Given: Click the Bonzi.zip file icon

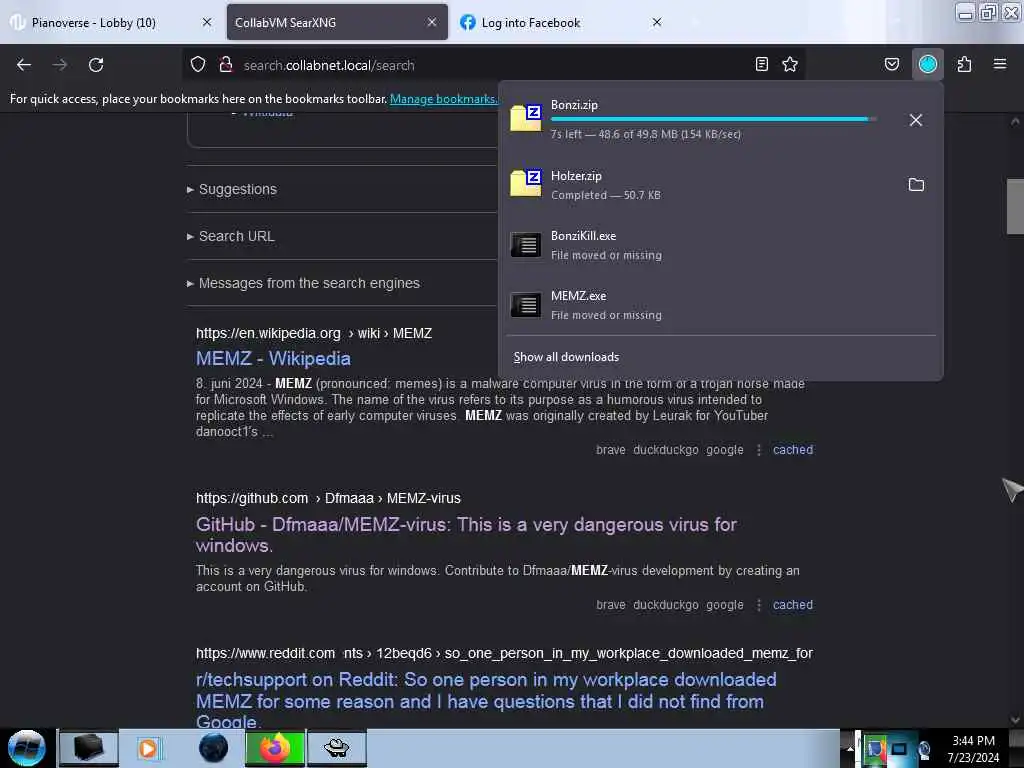Looking at the screenshot, I should coord(526,118).
